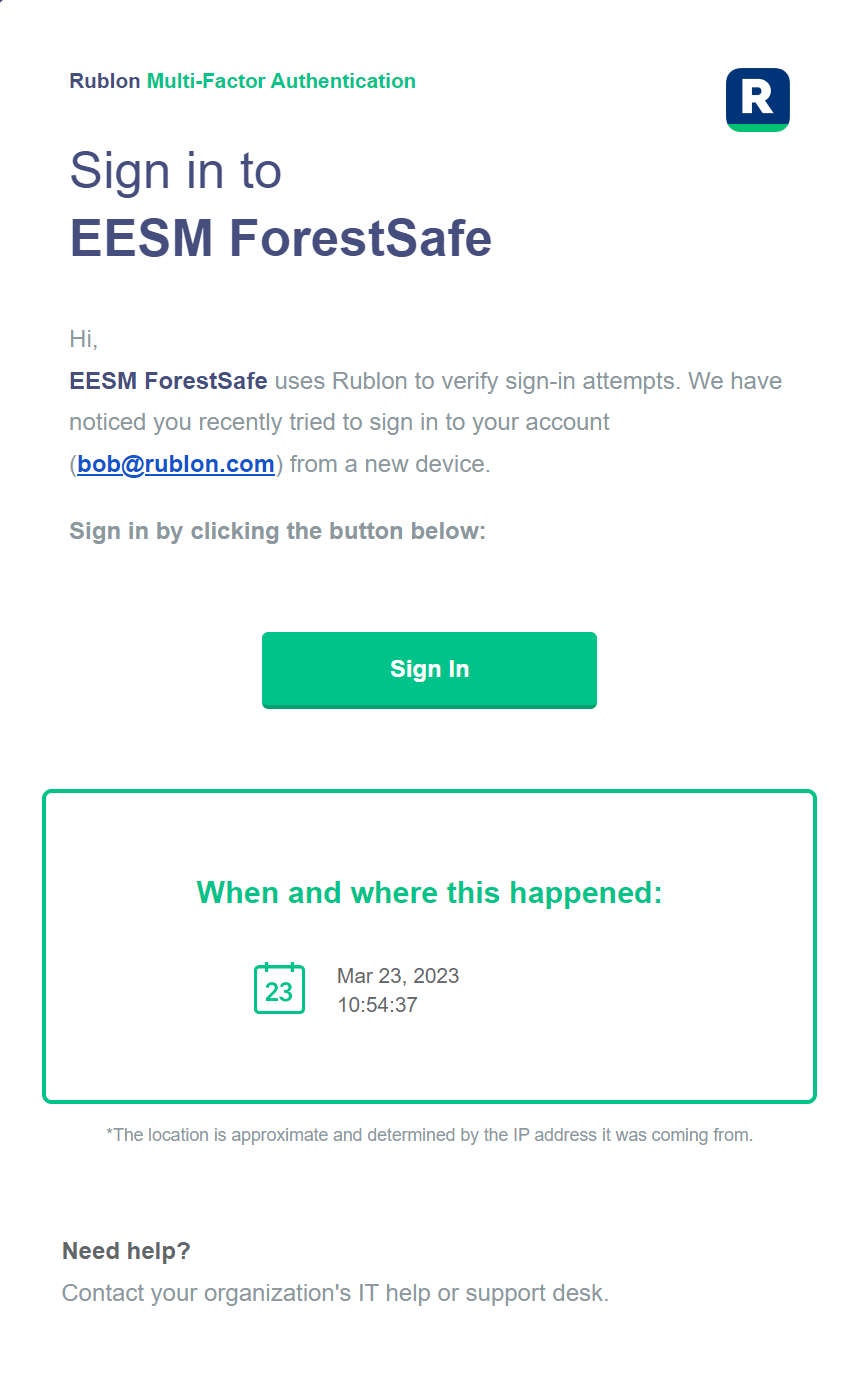The image size is (855, 1377).
Task: Click the Mar 23, 2023 date text
Action: (398, 976)
